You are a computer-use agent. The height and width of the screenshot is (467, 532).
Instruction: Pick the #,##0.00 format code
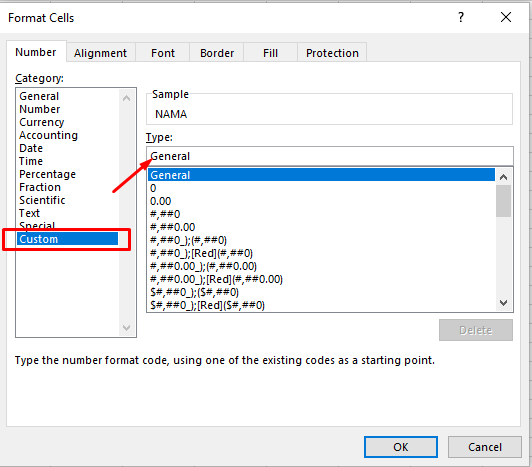coord(173,227)
